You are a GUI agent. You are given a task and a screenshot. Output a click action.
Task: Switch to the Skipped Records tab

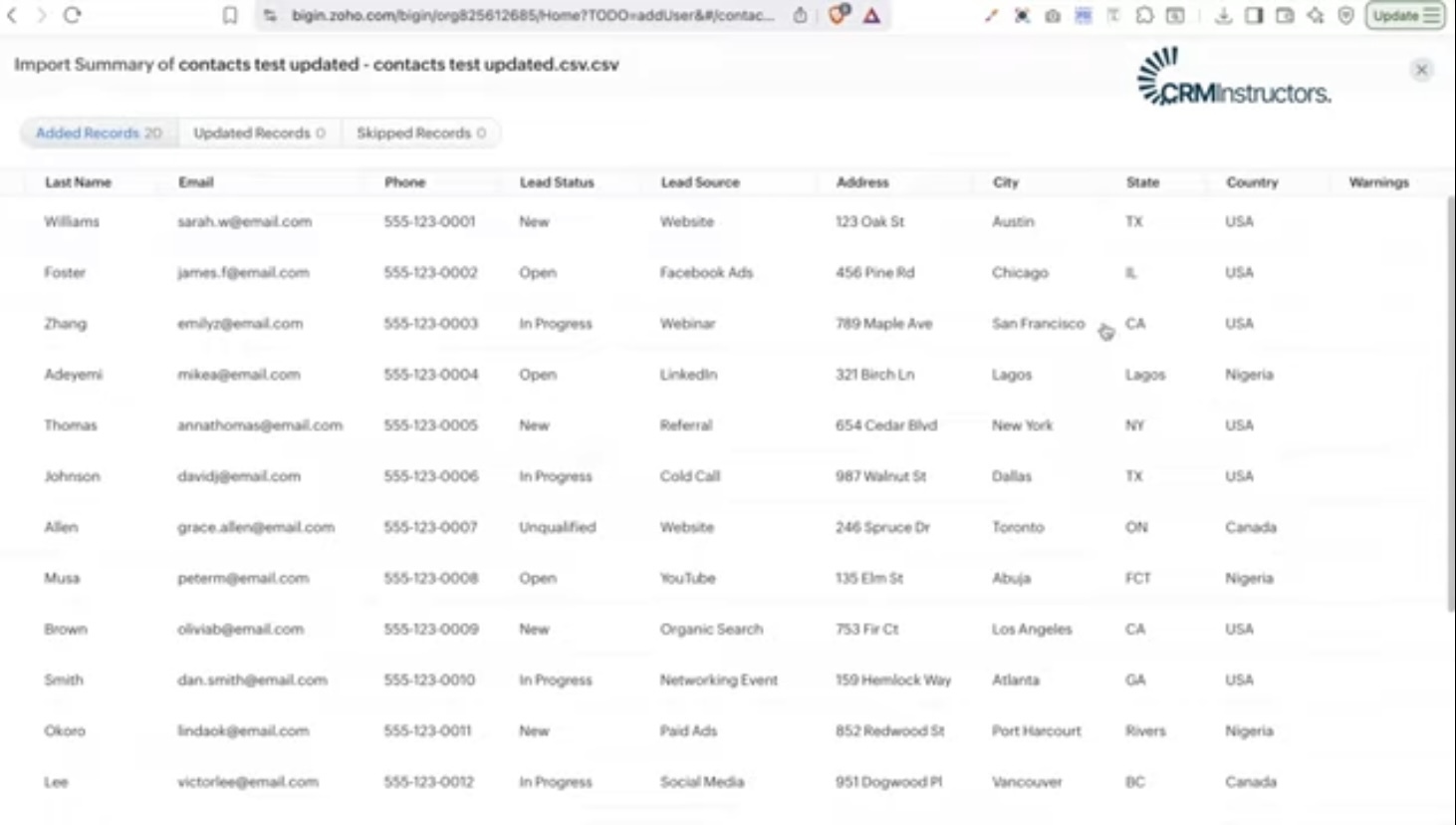(420, 133)
